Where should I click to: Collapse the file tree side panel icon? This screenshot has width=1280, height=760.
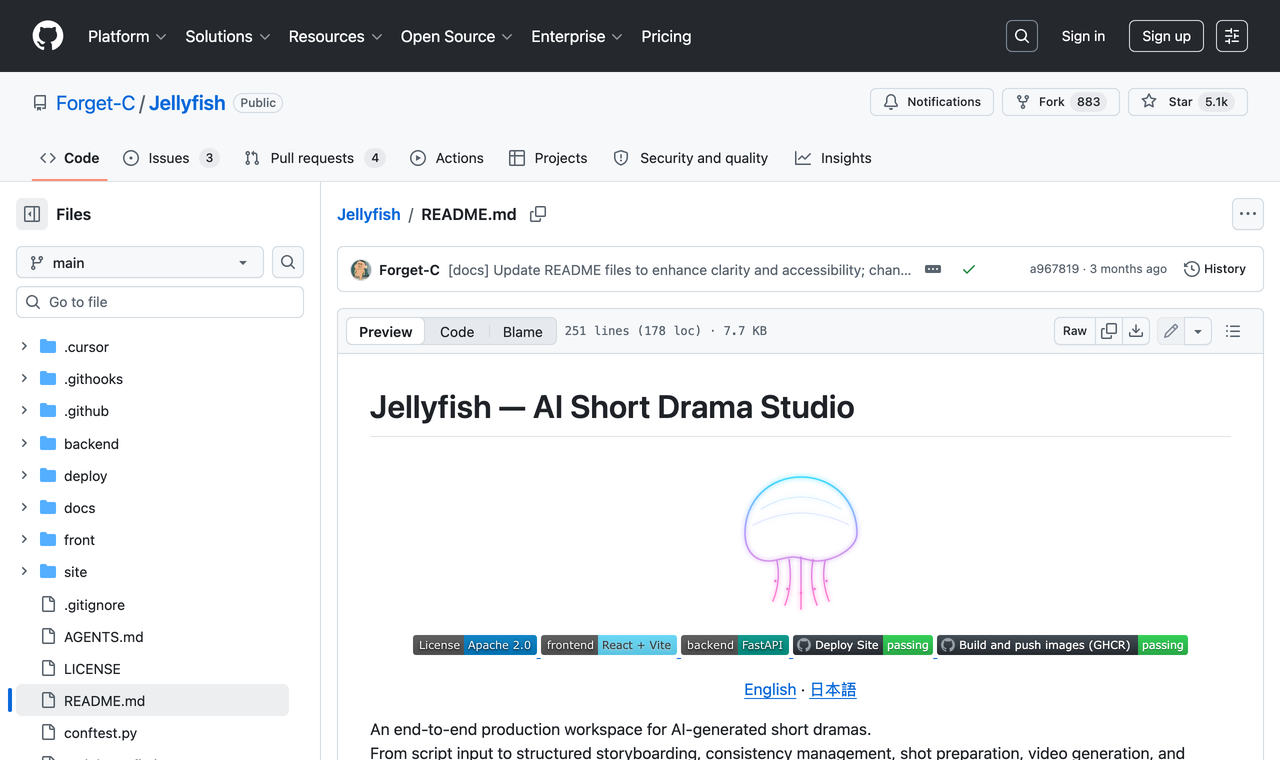[x=32, y=214]
